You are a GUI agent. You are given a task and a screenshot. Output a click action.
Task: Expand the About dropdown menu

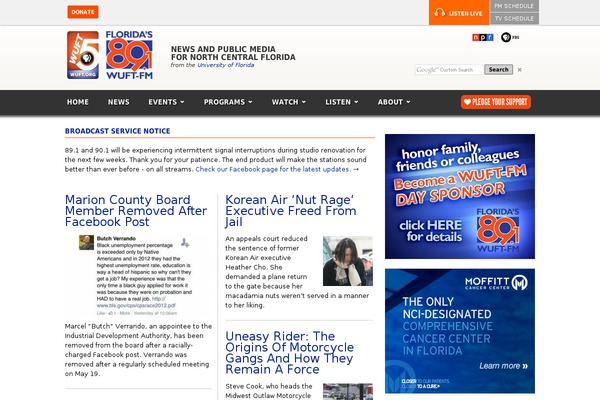coord(394,102)
